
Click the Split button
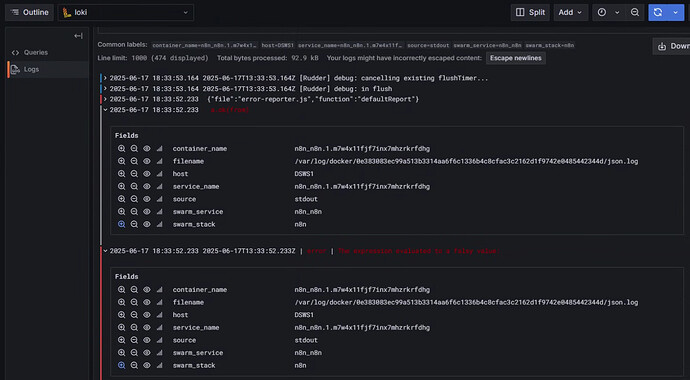click(x=530, y=12)
